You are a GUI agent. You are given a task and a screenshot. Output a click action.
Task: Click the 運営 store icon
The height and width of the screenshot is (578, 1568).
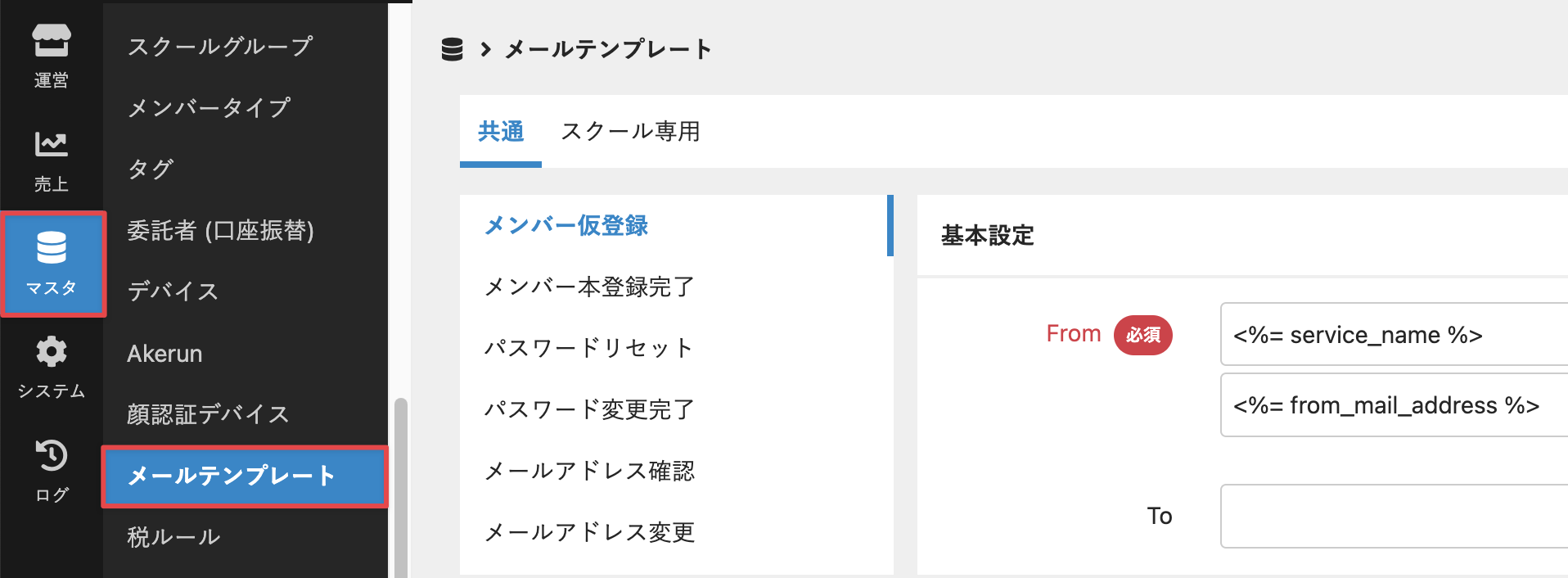click(51, 41)
